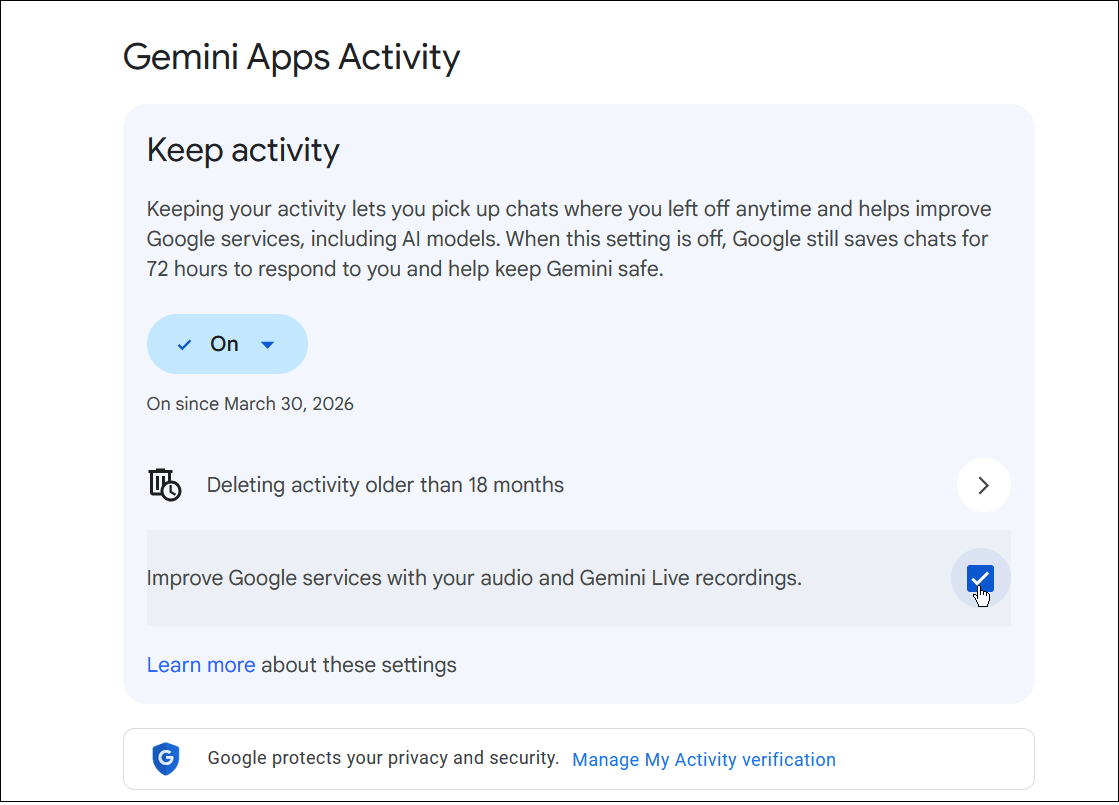This screenshot has height=805, width=1119.
Task: Click the Keep activity heading
Action: (243, 150)
